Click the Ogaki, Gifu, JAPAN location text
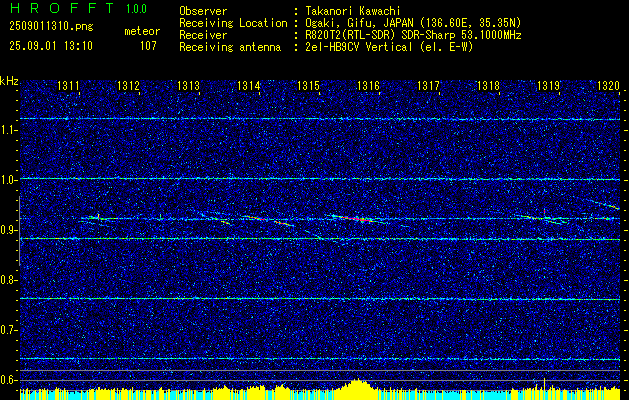The height and width of the screenshot is (400, 629). [413, 23]
